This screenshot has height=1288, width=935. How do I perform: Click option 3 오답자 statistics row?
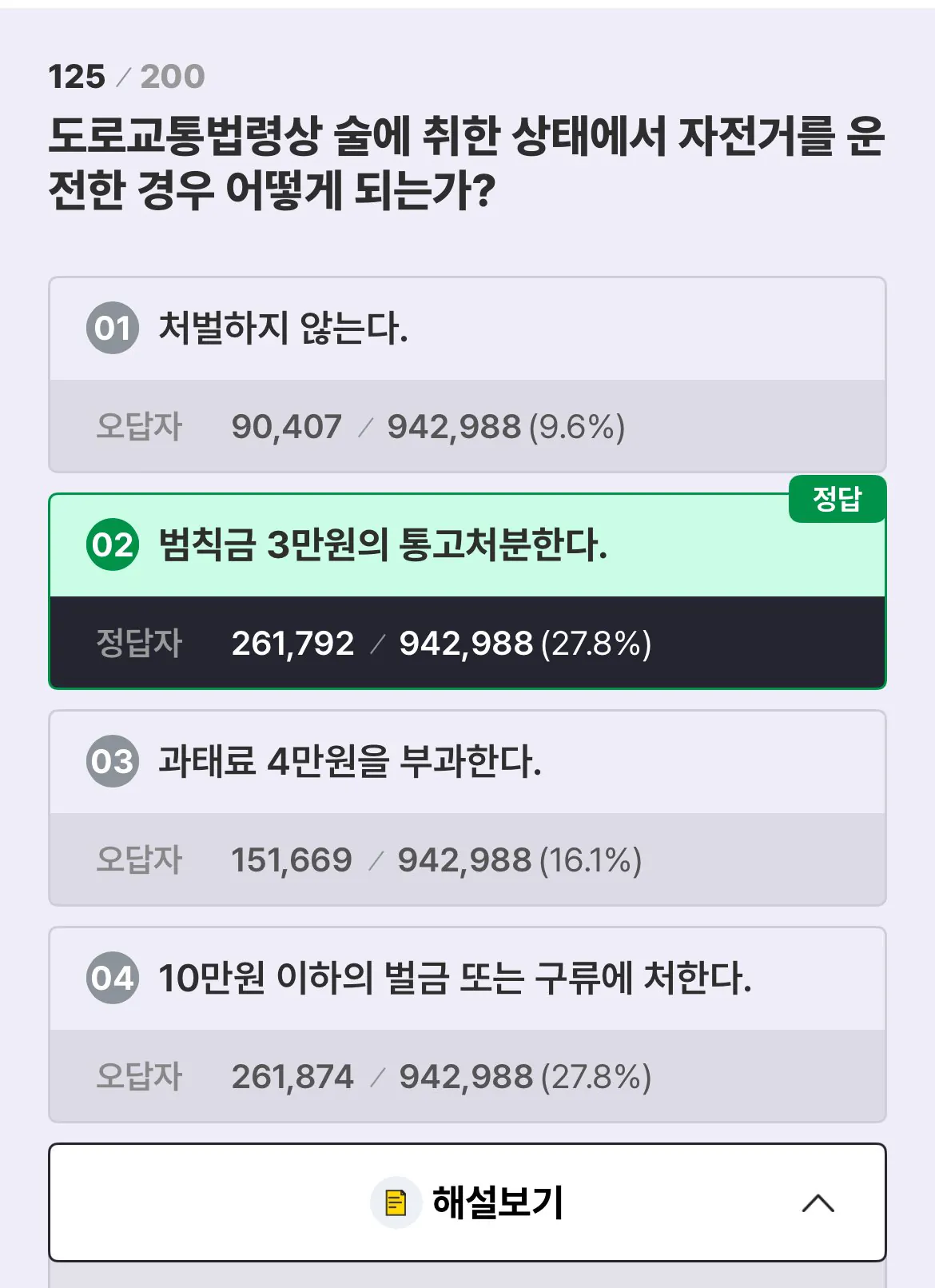[x=467, y=859]
